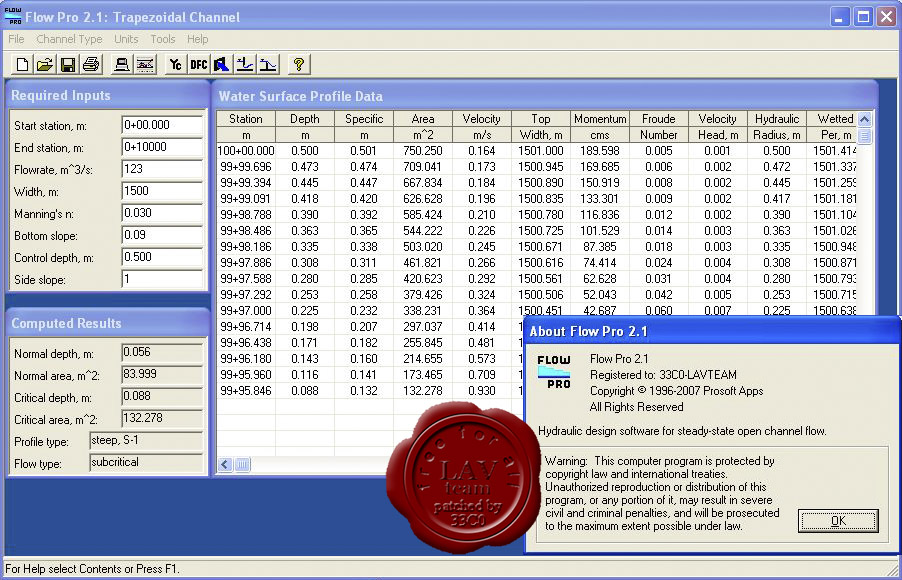The height and width of the screenshot is (580, 902).
Task: Click area cell 297.037
Action: click(x=423, y=327)
